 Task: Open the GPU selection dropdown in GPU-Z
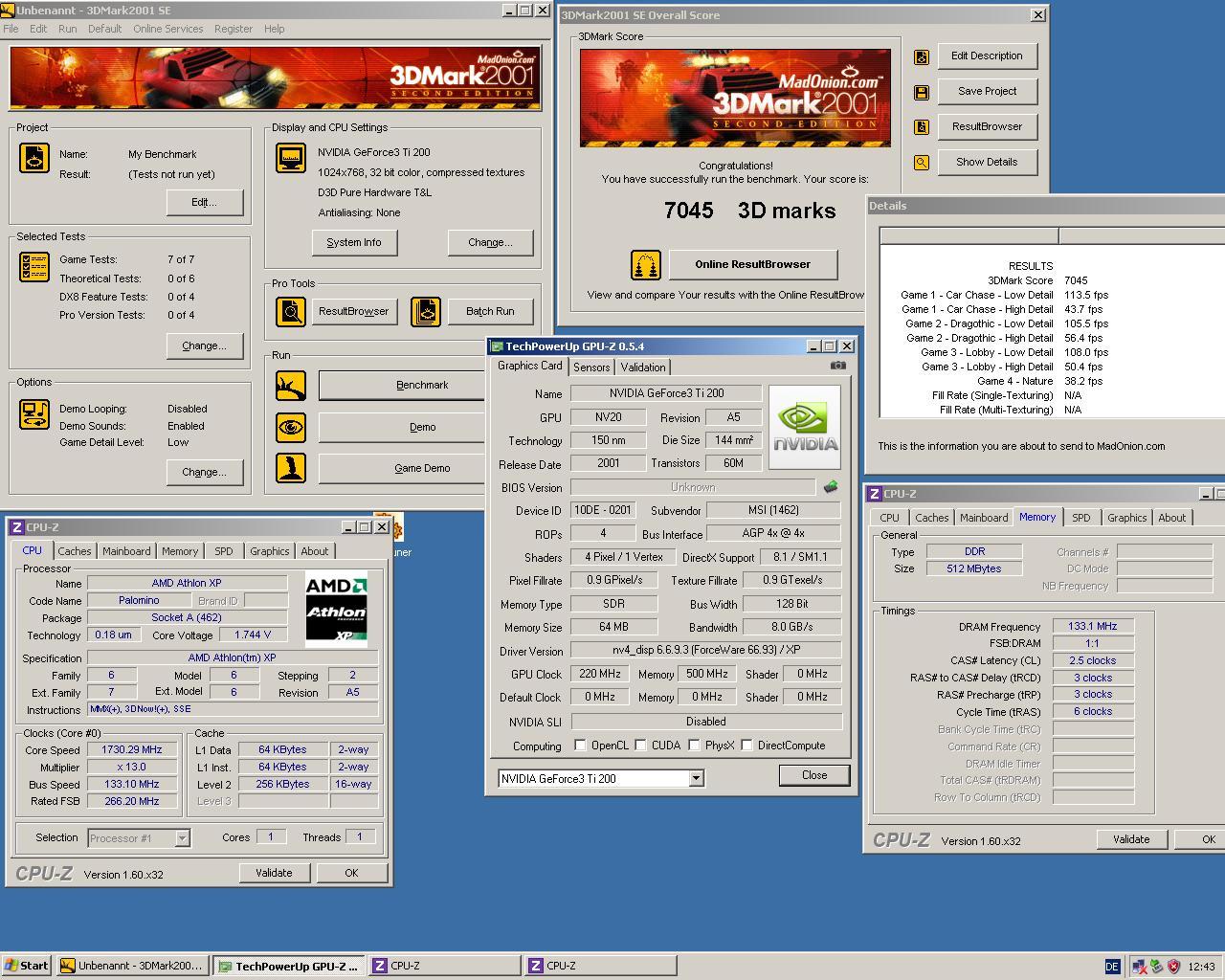[x=697, y=779]
